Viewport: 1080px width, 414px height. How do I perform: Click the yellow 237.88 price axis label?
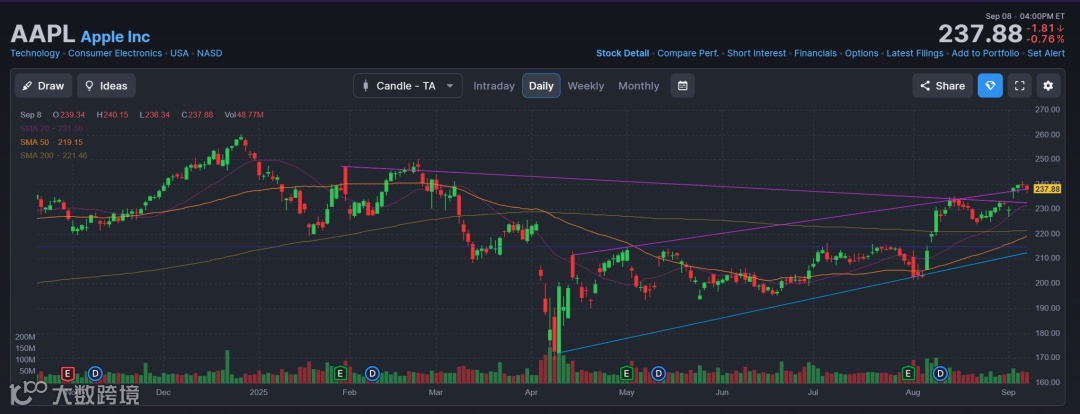1047,189
